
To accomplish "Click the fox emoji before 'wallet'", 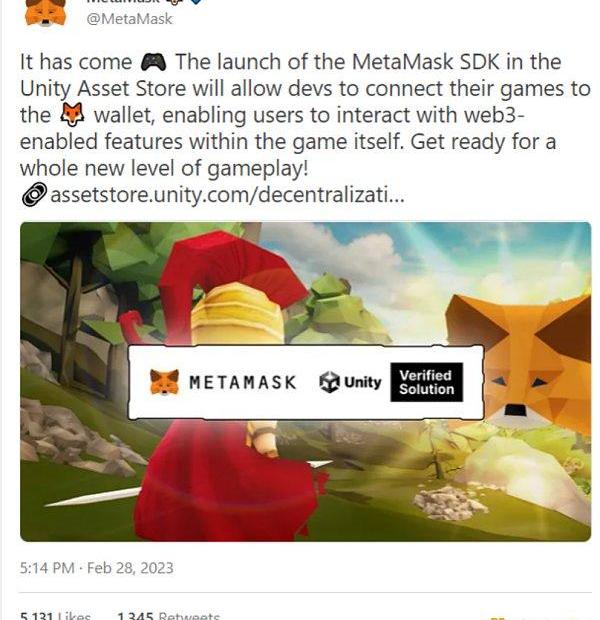I will [x=72, y=115].
